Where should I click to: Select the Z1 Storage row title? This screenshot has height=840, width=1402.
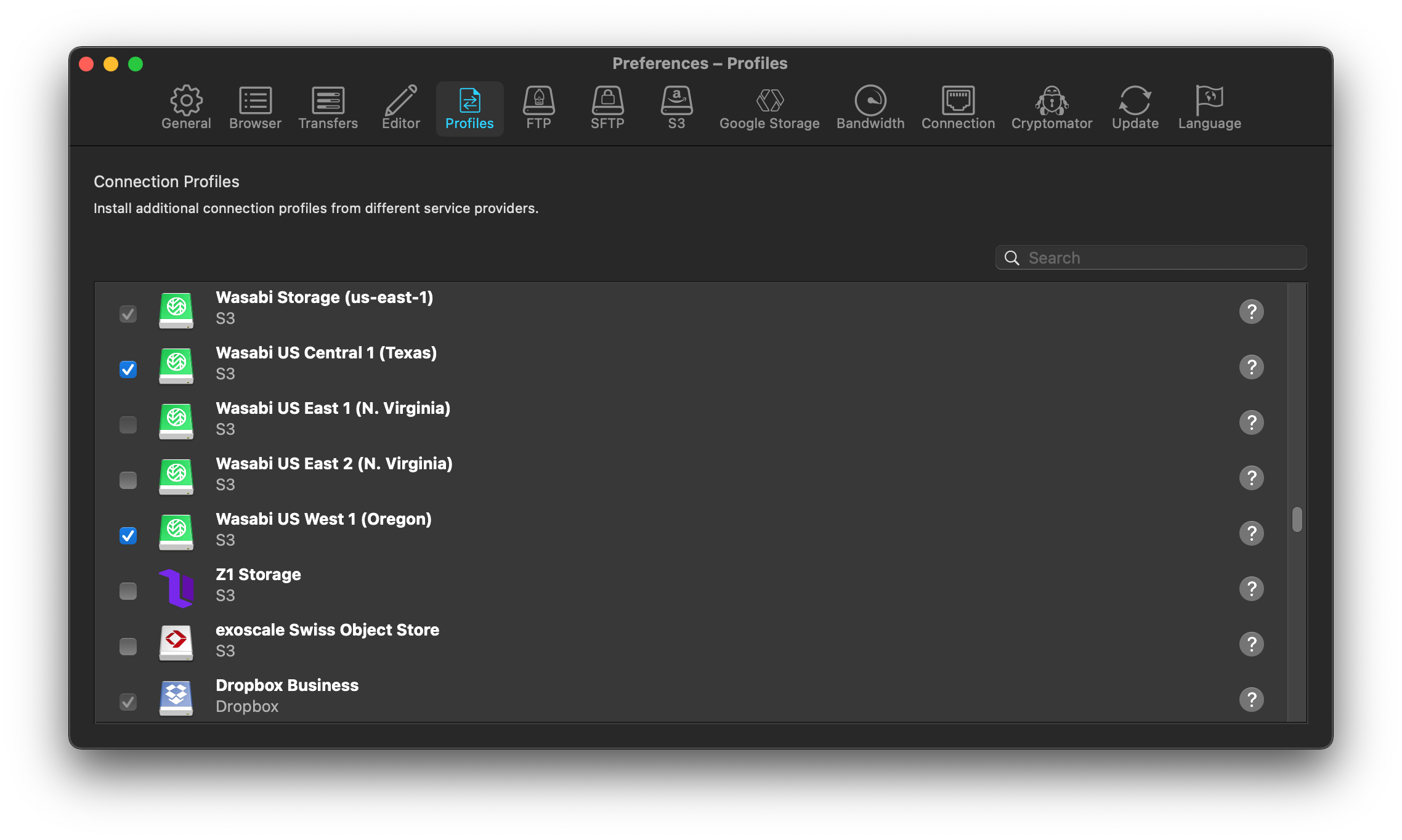[258, 575]
